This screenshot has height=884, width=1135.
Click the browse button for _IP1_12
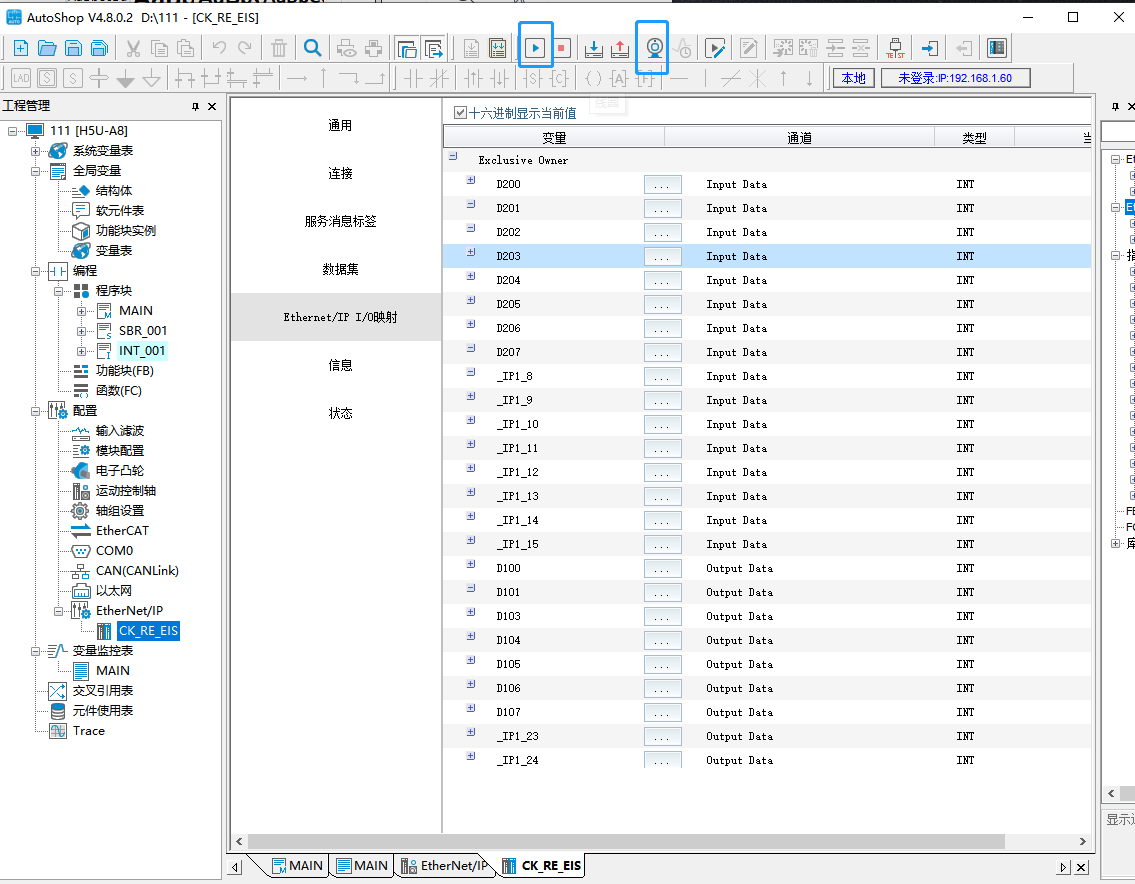click(x=662, y=473)
